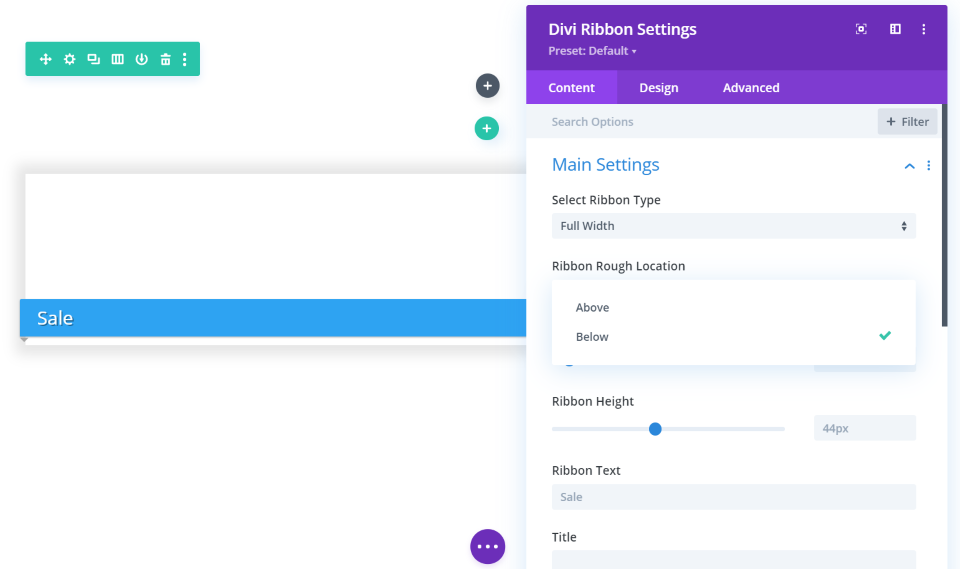This screenshot has width=960, height=569.
Task: Collapse the Main Settings section
Action: [x=909, y=166]
